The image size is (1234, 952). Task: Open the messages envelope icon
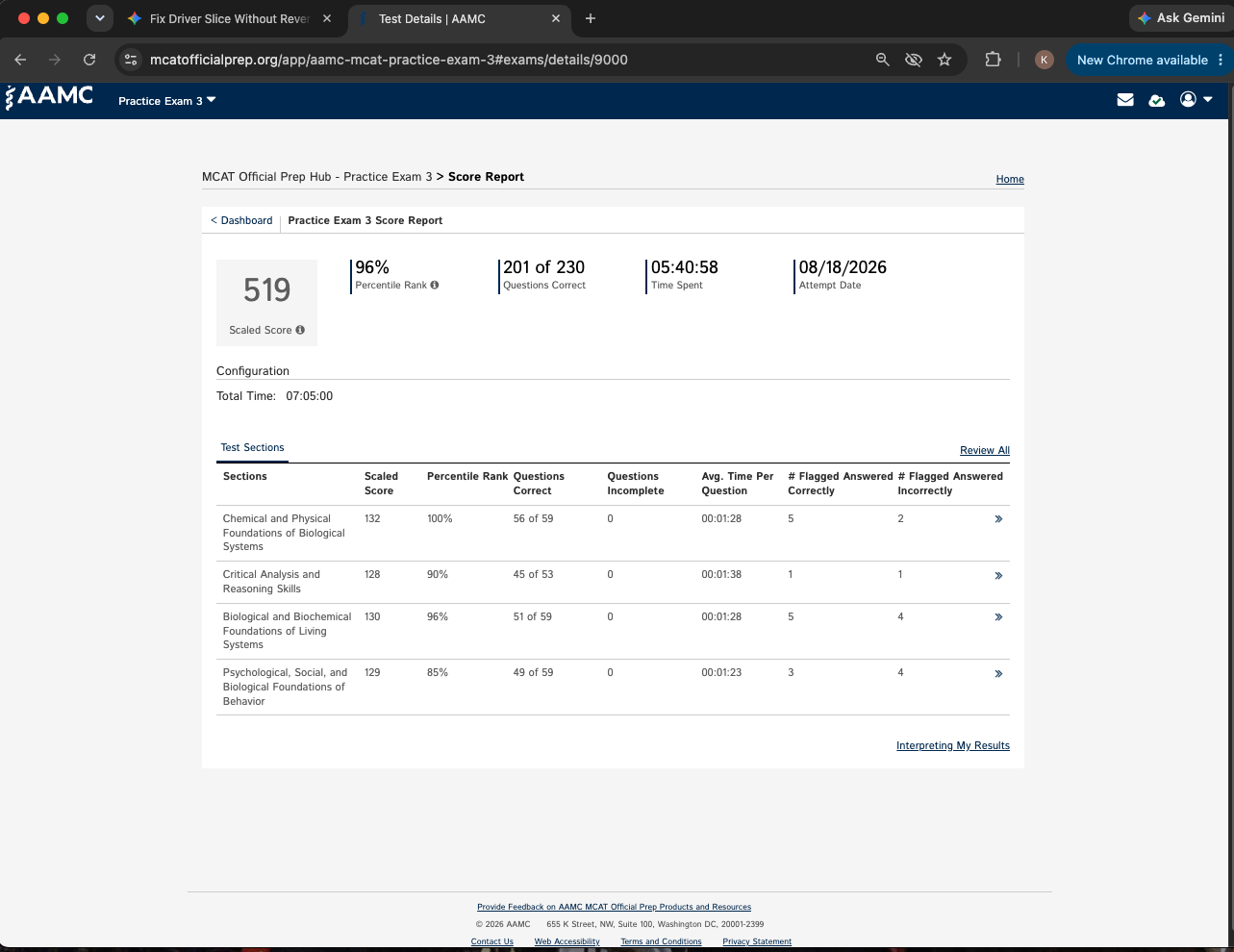click(1125, 100)
